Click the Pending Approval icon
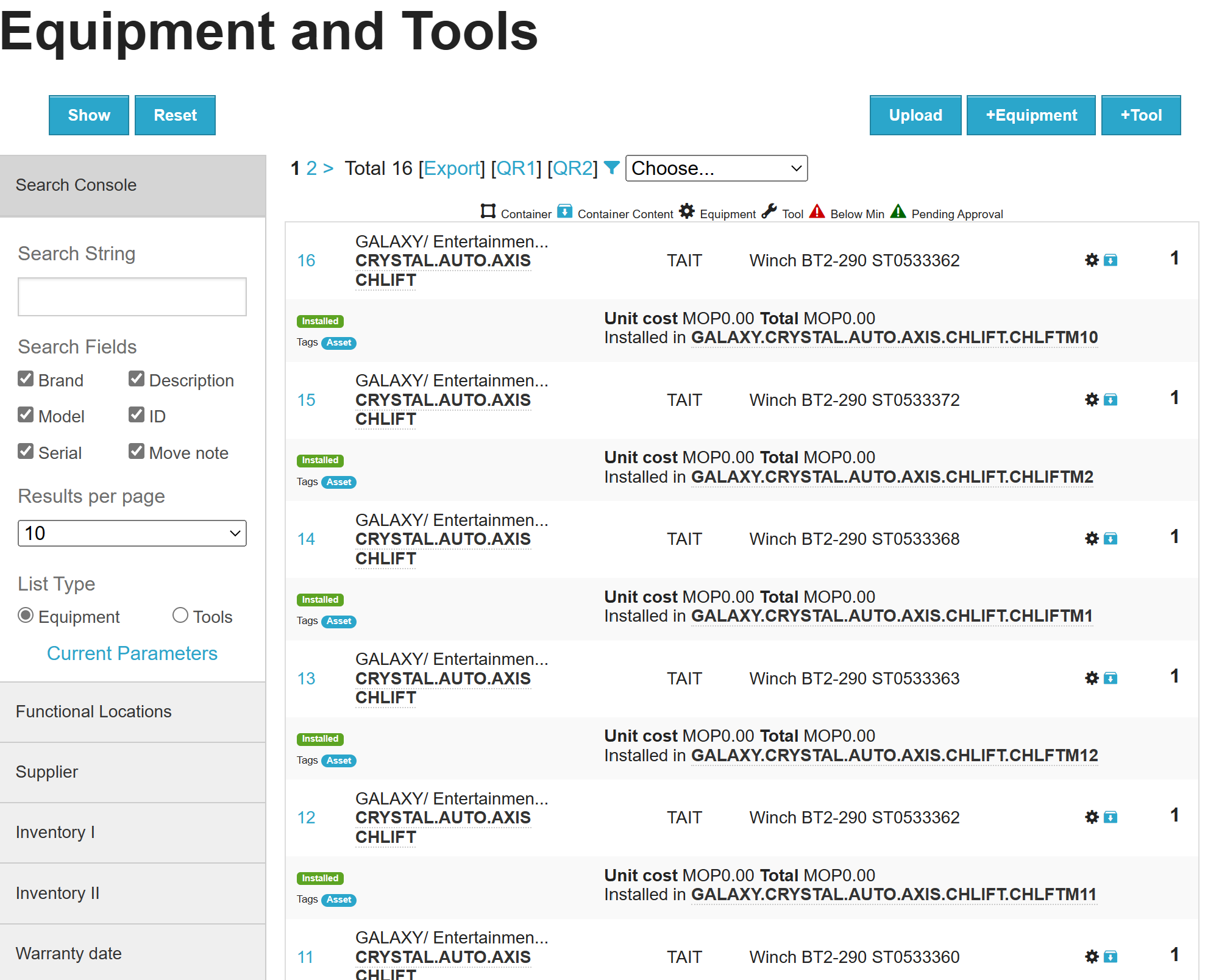Screen dimensions: 1219x980 click(x=898, y=211)
